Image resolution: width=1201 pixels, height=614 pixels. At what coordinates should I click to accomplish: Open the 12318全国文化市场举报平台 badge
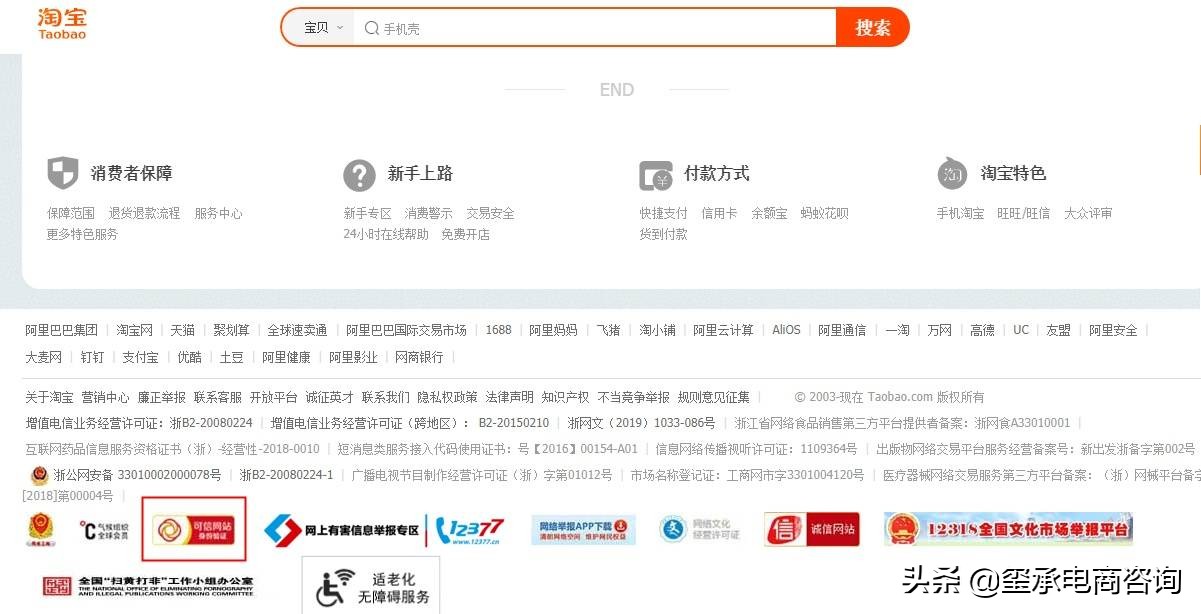pyautogui.click(x=1005, y=529)
